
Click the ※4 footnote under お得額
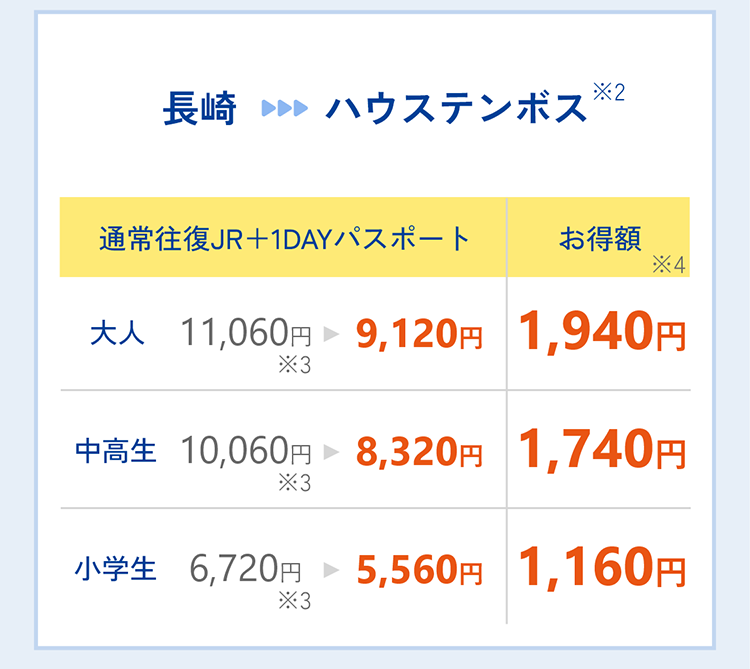point(669,264)
